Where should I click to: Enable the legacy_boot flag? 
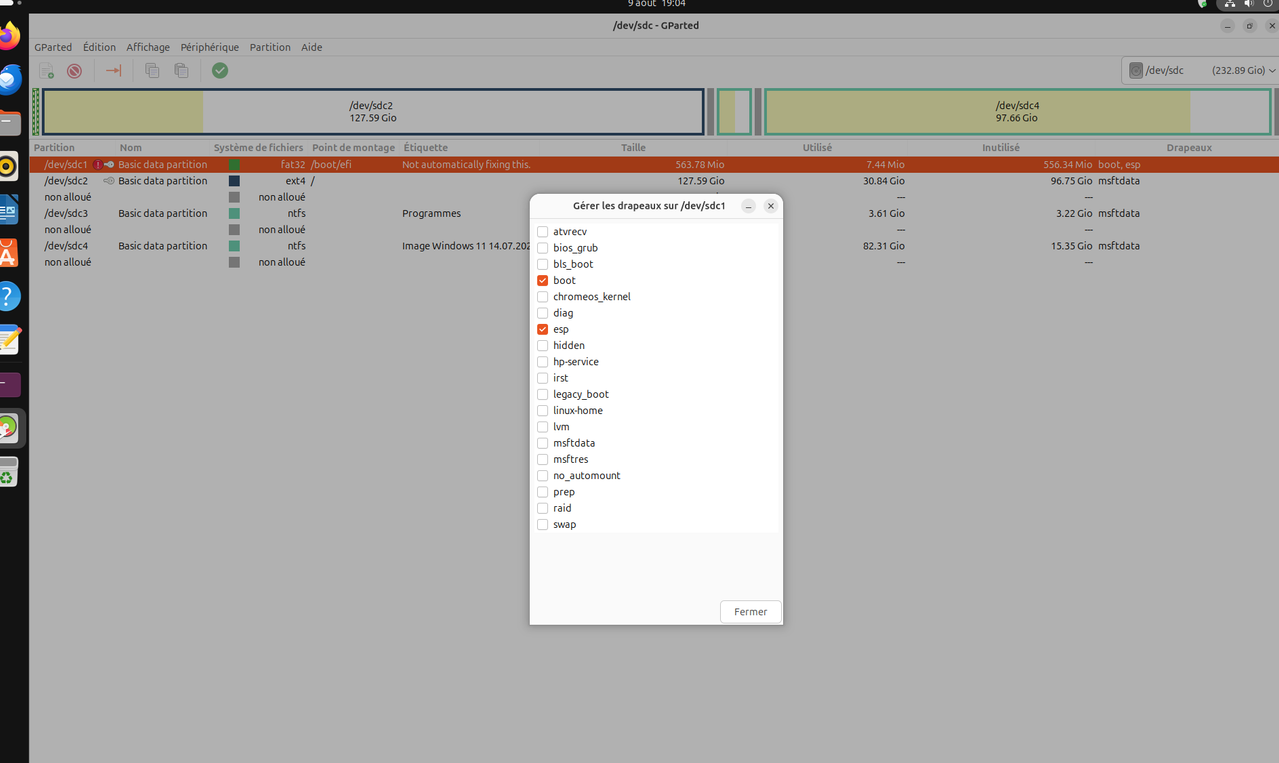pyautogui.click(x=543, y=395)
